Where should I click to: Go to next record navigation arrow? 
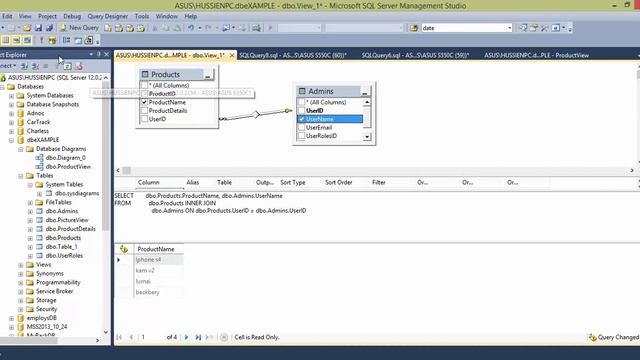pyautogui.click(x=187, y=337)
